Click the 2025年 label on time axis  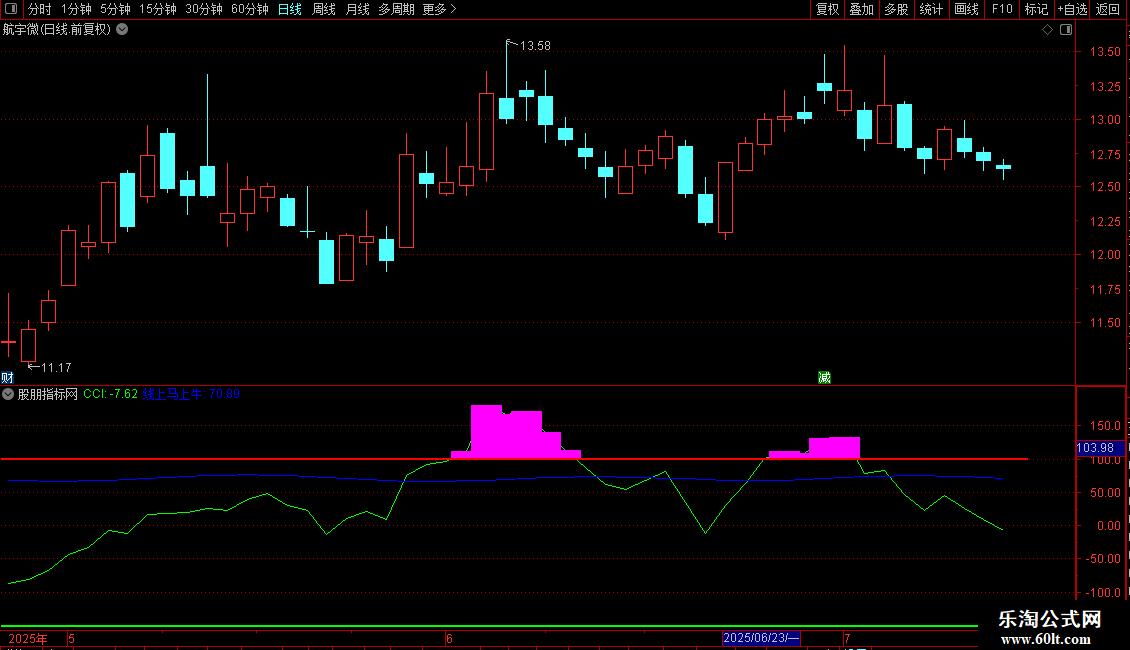coord(28,638)
